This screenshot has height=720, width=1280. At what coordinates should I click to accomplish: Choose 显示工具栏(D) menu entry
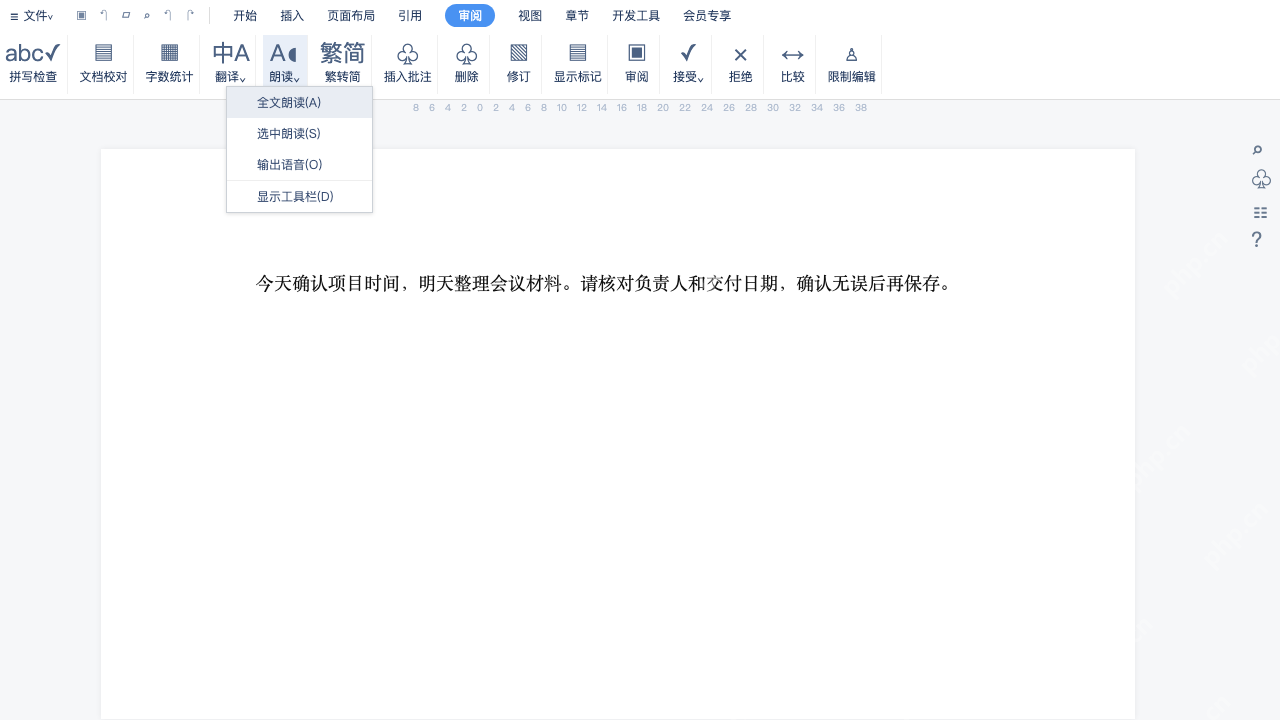[299, 197]
